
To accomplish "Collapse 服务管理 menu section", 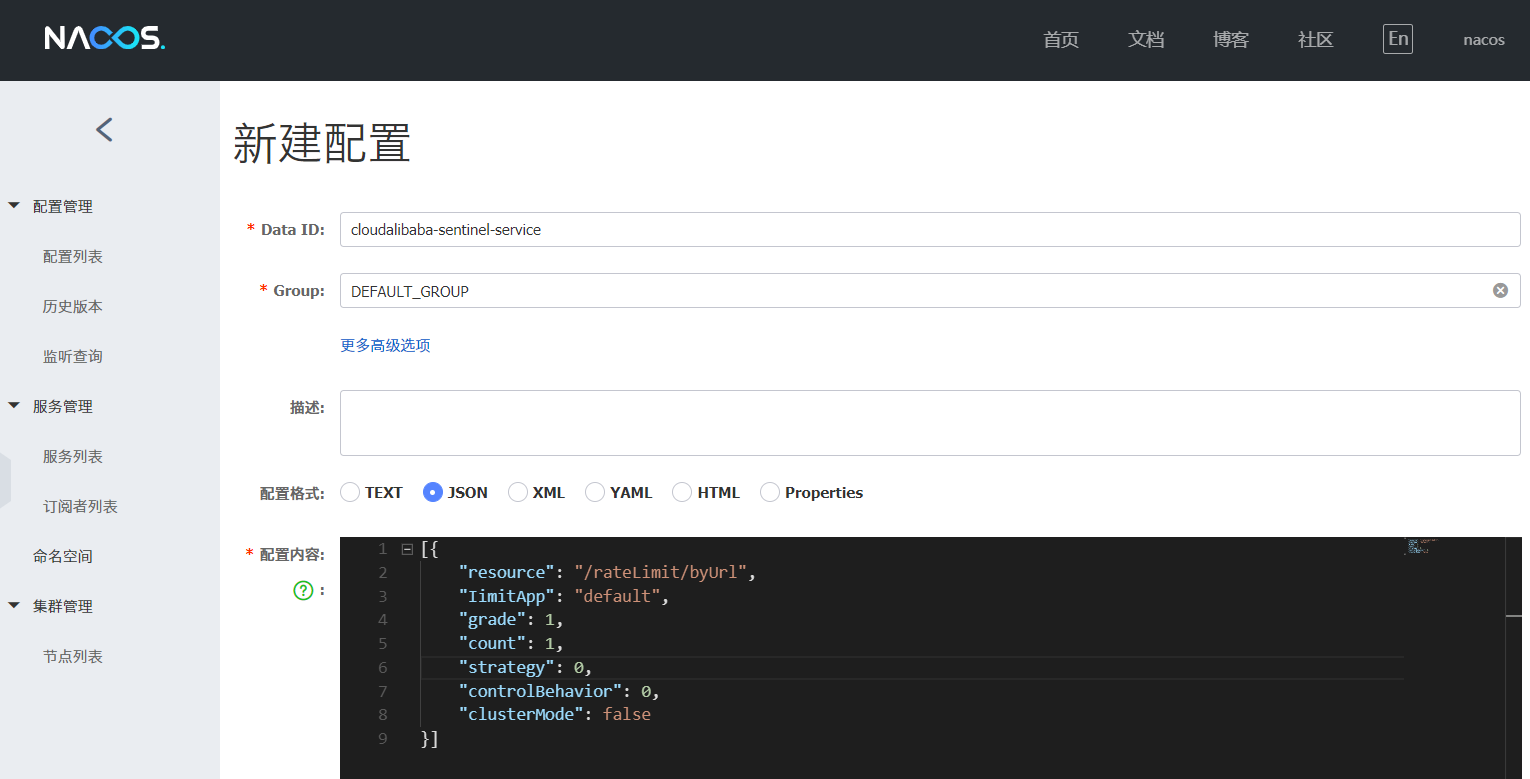I will pyautogui.click(x=14, y=406).
